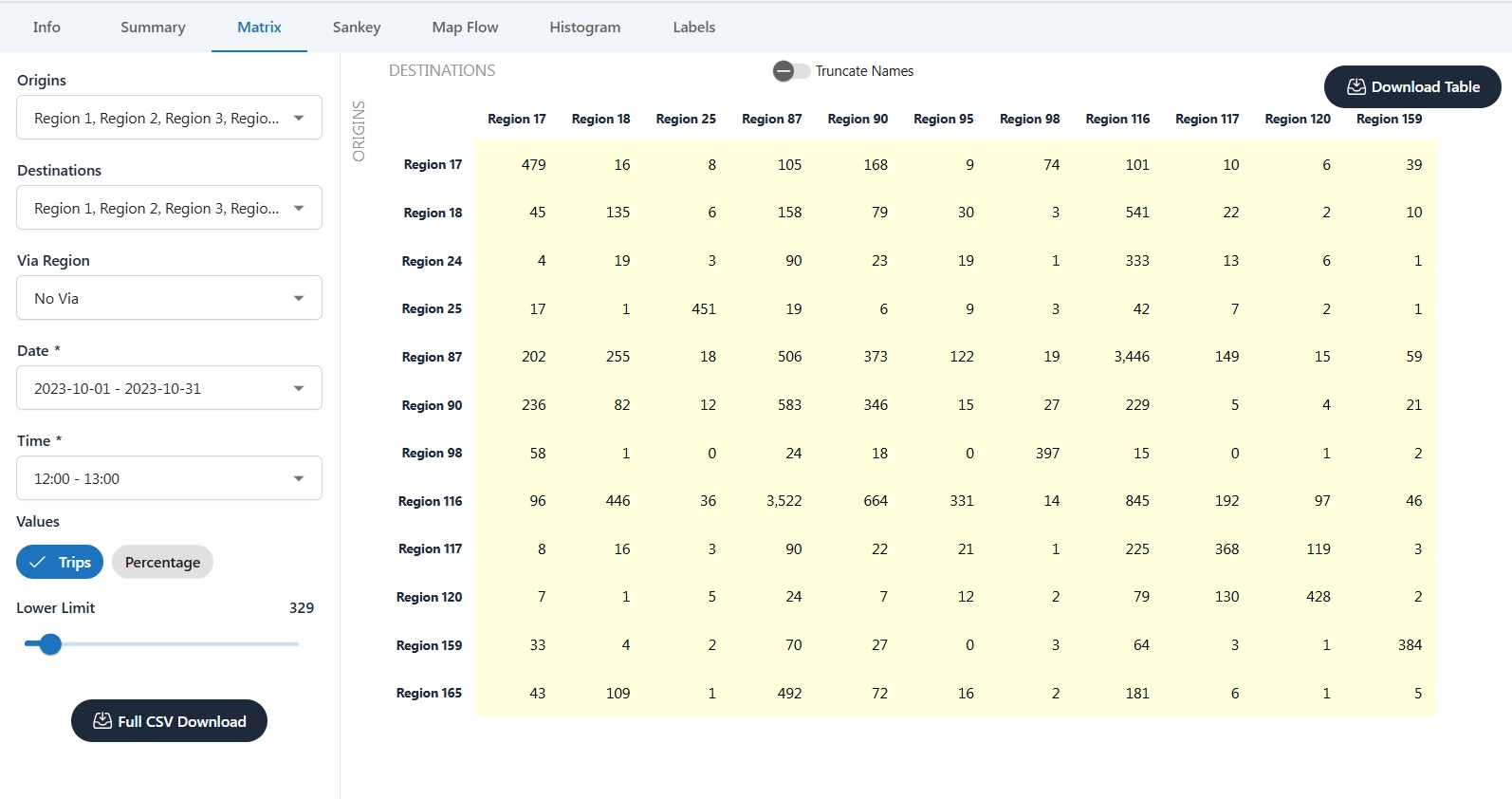This screenshot has width=1512, height=799.
Task: Click the cell showing 428
Action: 1318,597
